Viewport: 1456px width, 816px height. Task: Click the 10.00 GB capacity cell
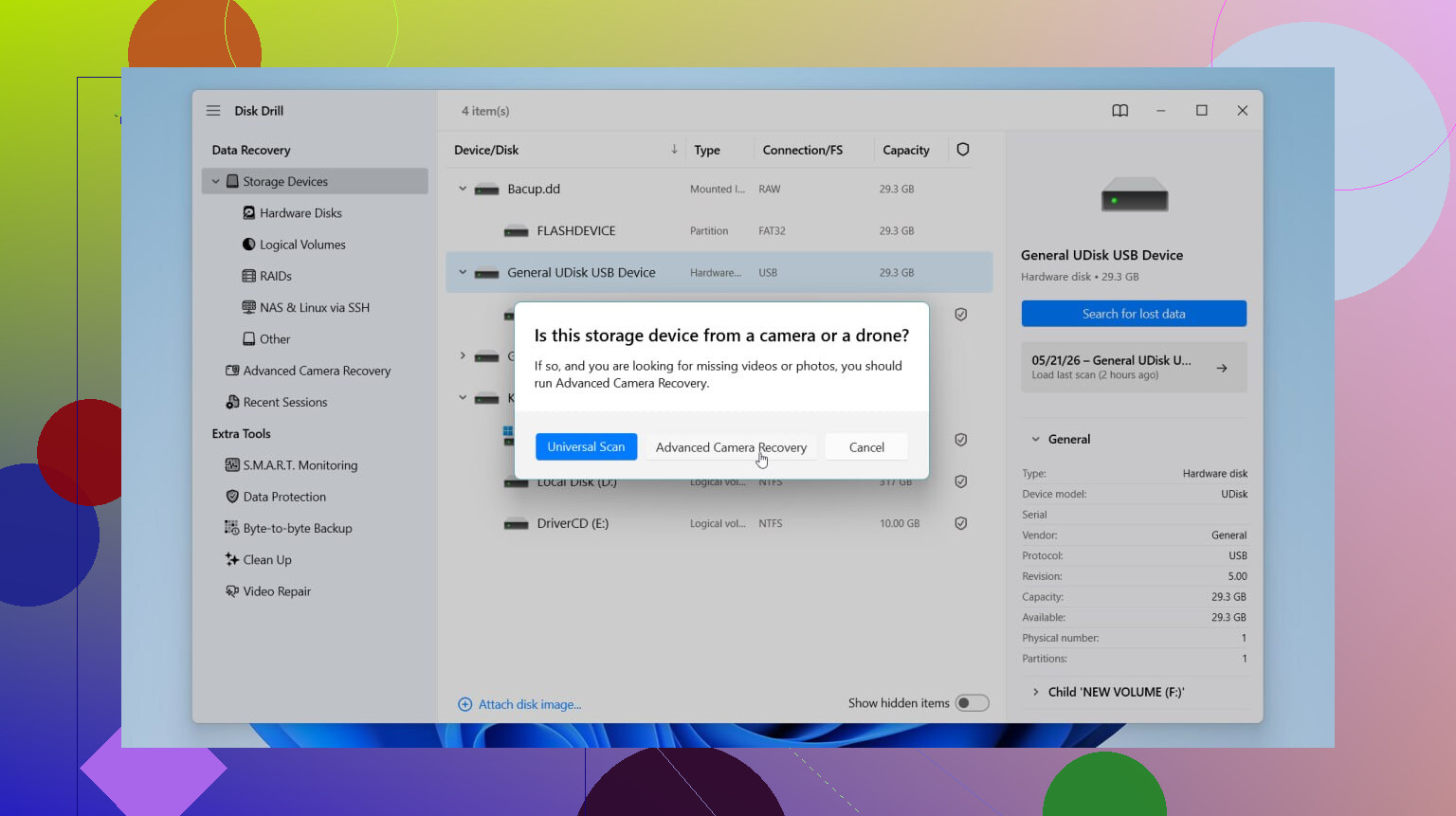900,523
